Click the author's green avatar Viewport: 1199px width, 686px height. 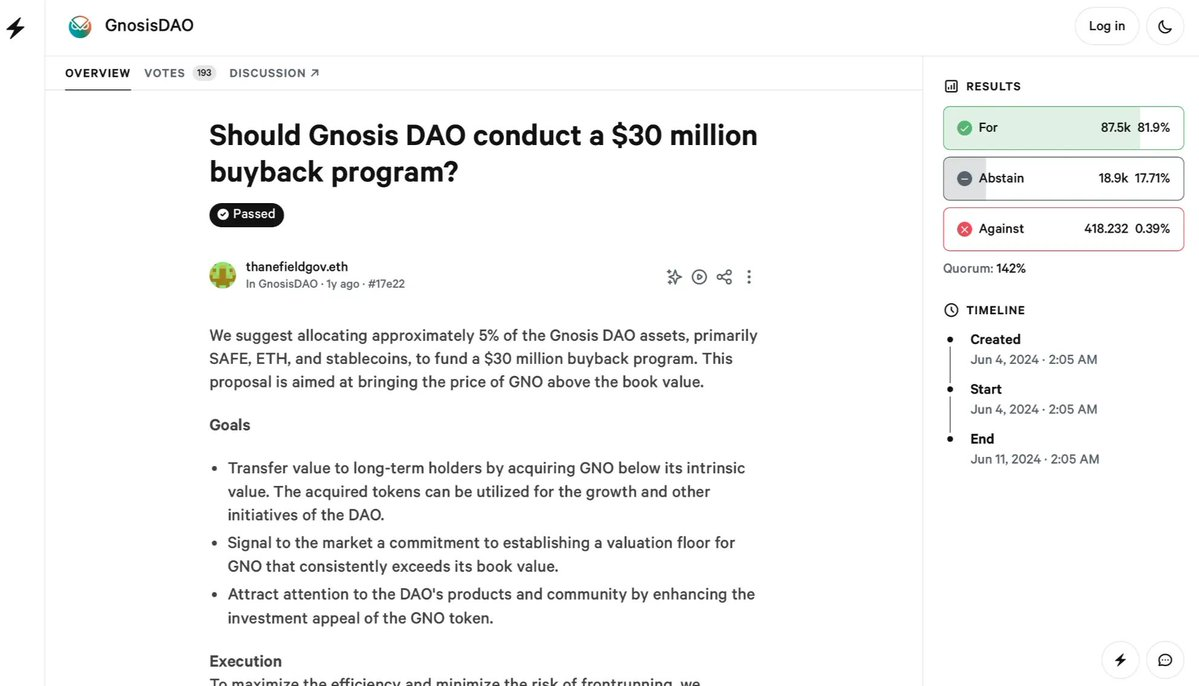(223, 275)
